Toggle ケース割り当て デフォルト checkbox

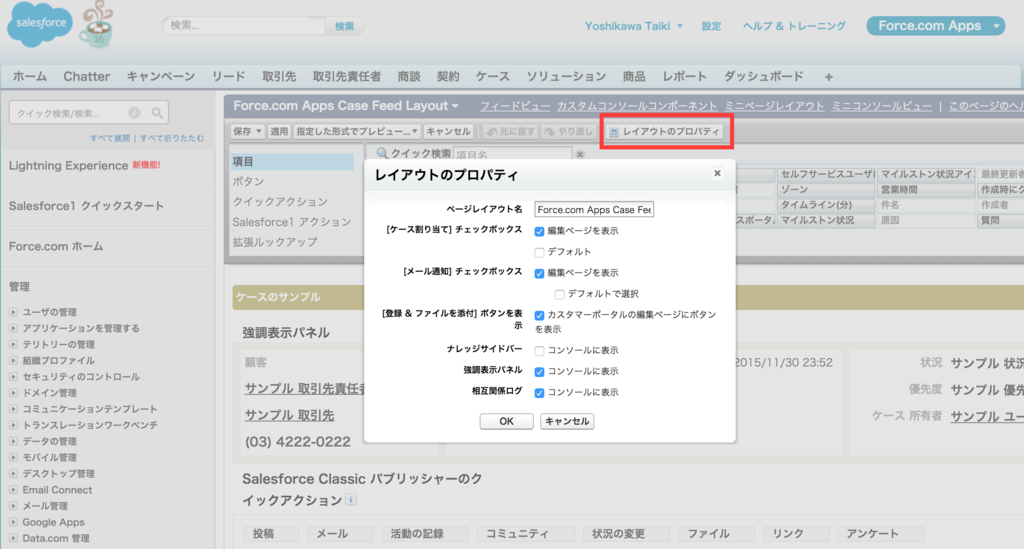(539, 252)
